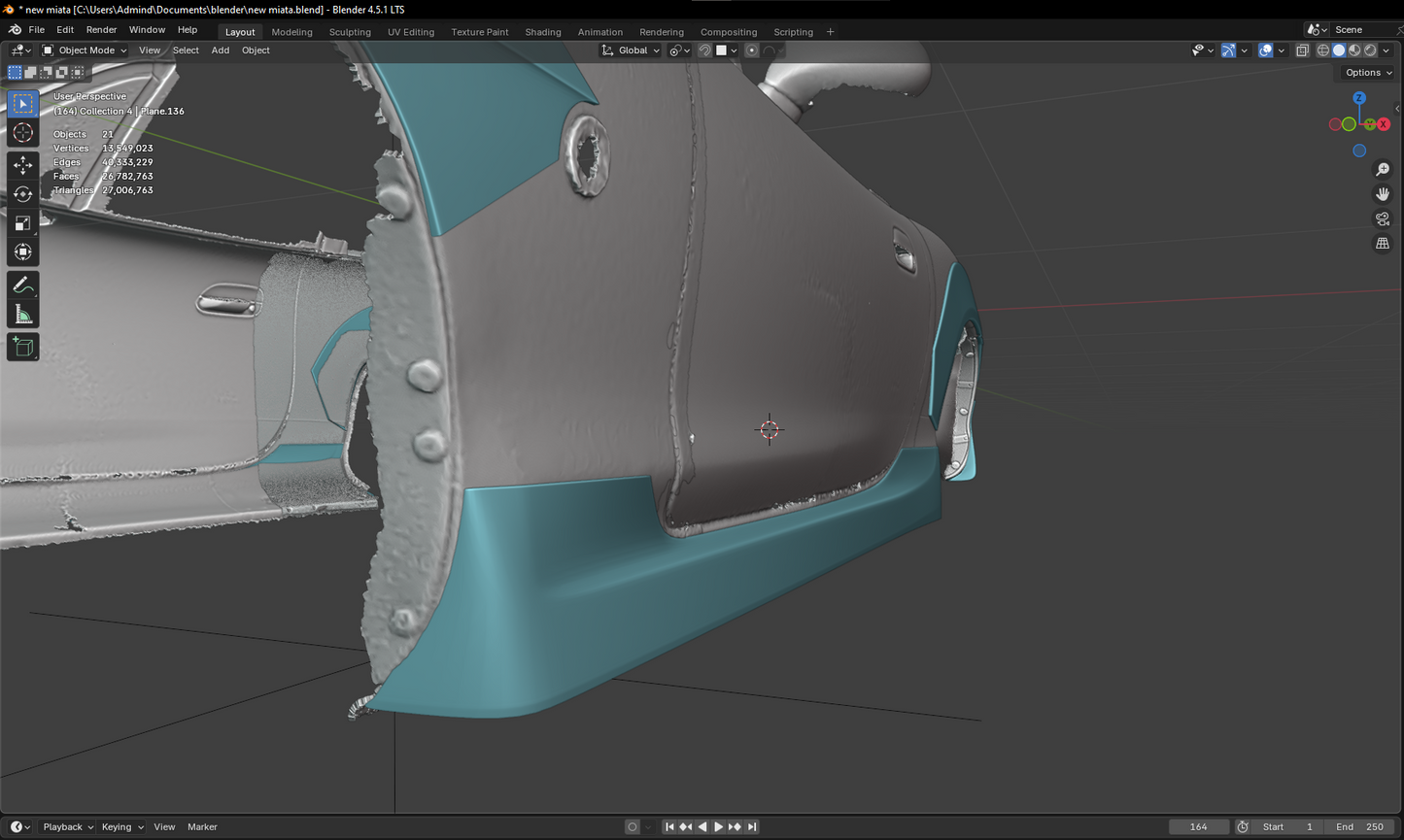Open the Object Mode dropdown

(86, 50)
